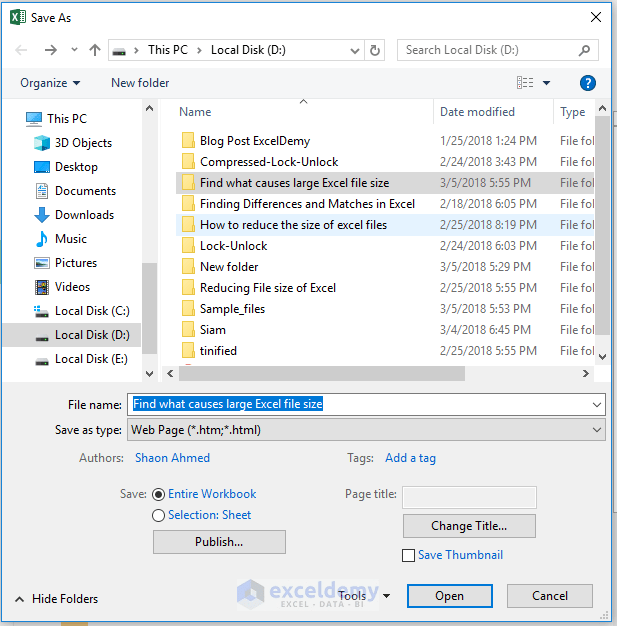The height and width of the screenshot is (626, 617).
Task: Click the Sample_files folder icon
Action: 188,309
